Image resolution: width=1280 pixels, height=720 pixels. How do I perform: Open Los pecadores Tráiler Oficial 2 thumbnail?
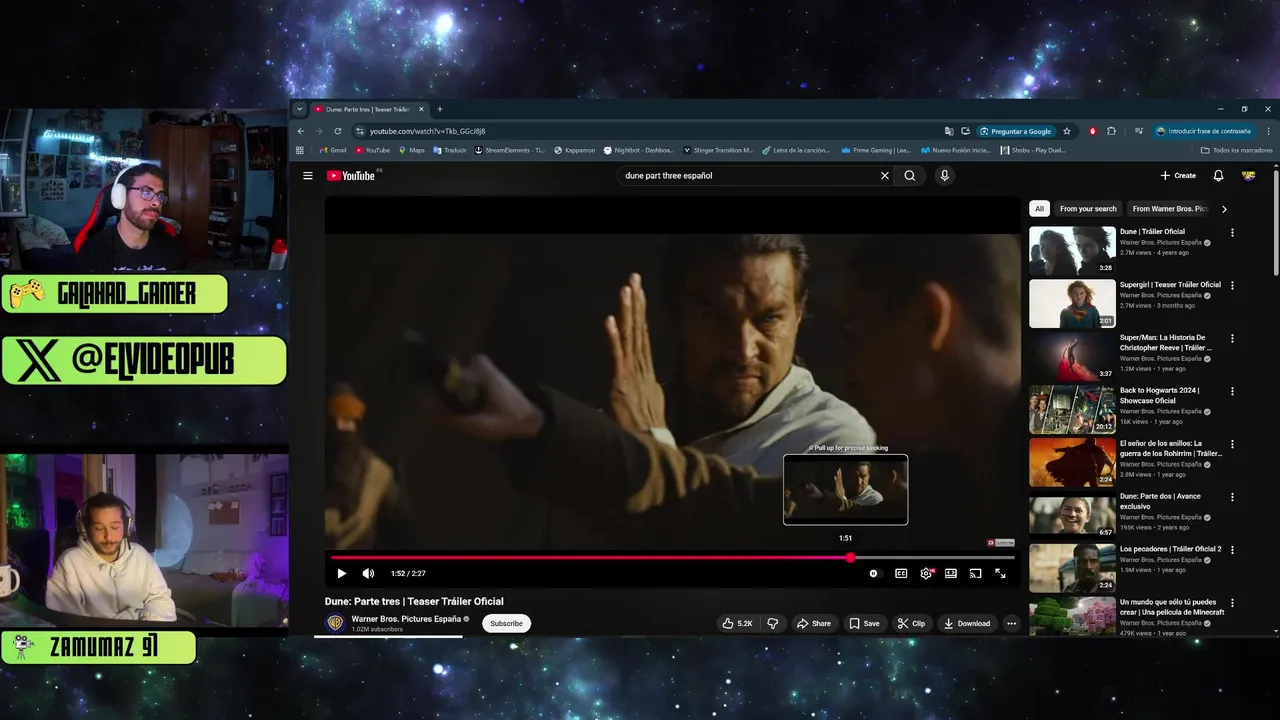1072,569
